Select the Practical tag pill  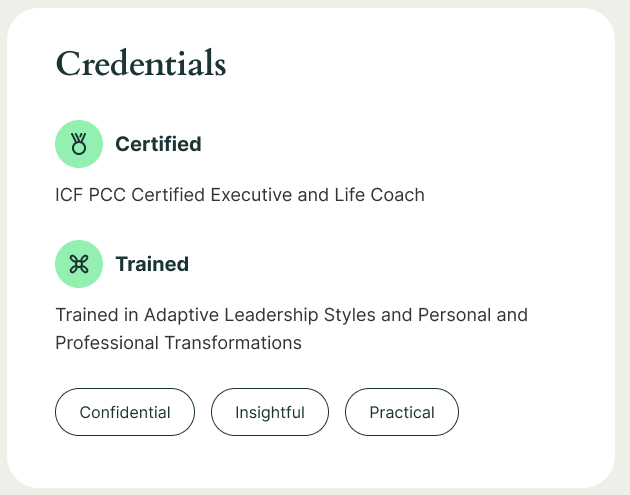click(402, 412)
